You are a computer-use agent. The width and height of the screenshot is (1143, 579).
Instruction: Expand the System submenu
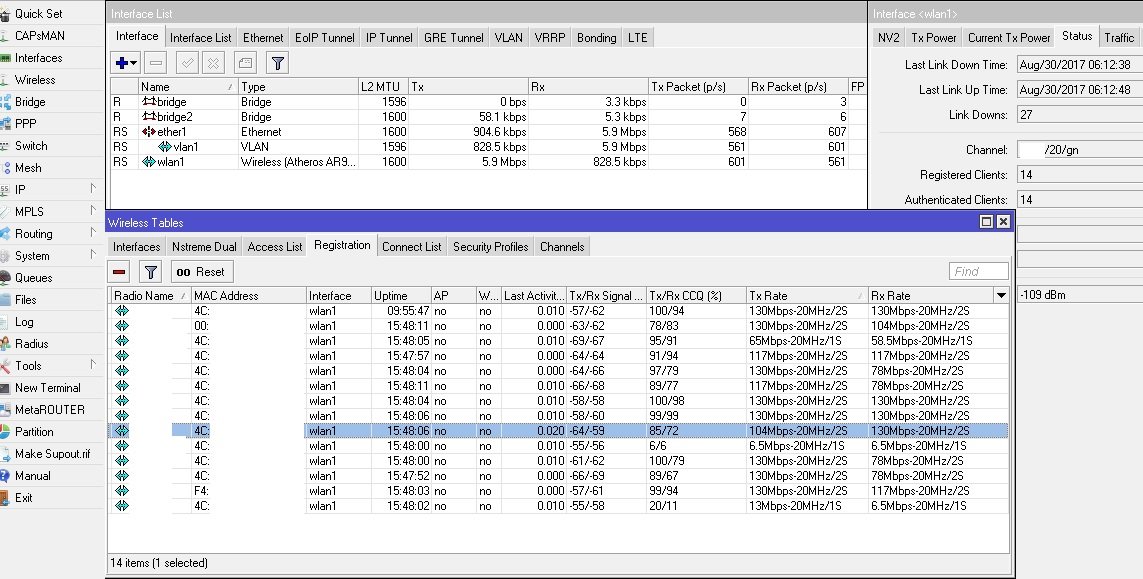click(48, 255)
